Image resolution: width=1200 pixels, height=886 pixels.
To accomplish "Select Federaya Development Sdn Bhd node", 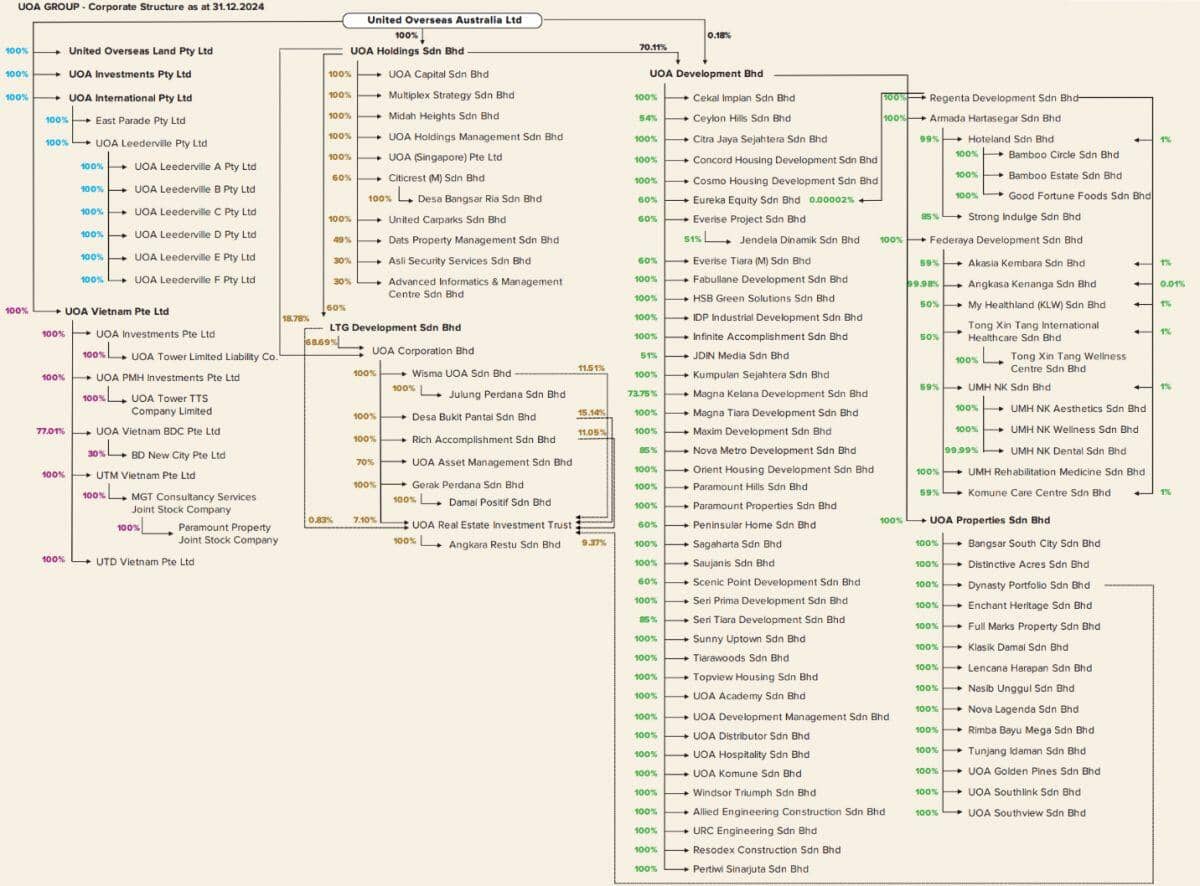I will pos(1006,240).
